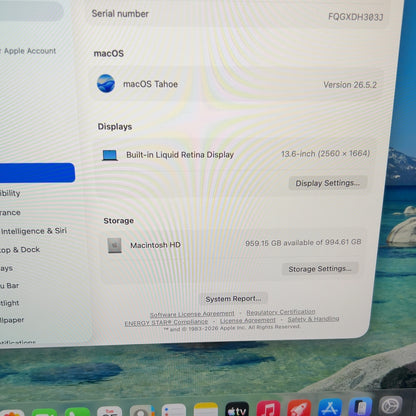The height and width of the screenshot is (416, 416).
Task: Select Displays in the sidebar
Action: point(6,268)
